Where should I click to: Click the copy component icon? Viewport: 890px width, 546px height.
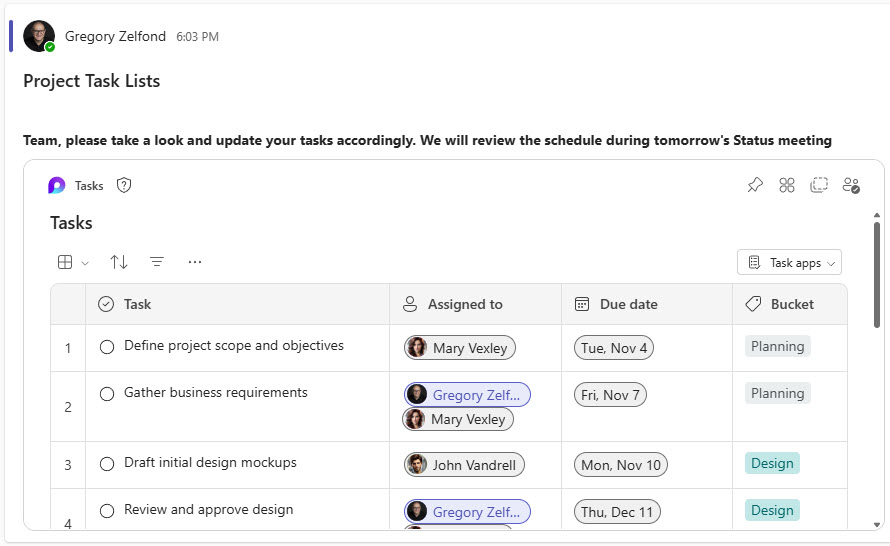pyautogui.click(x=819, y=185)
